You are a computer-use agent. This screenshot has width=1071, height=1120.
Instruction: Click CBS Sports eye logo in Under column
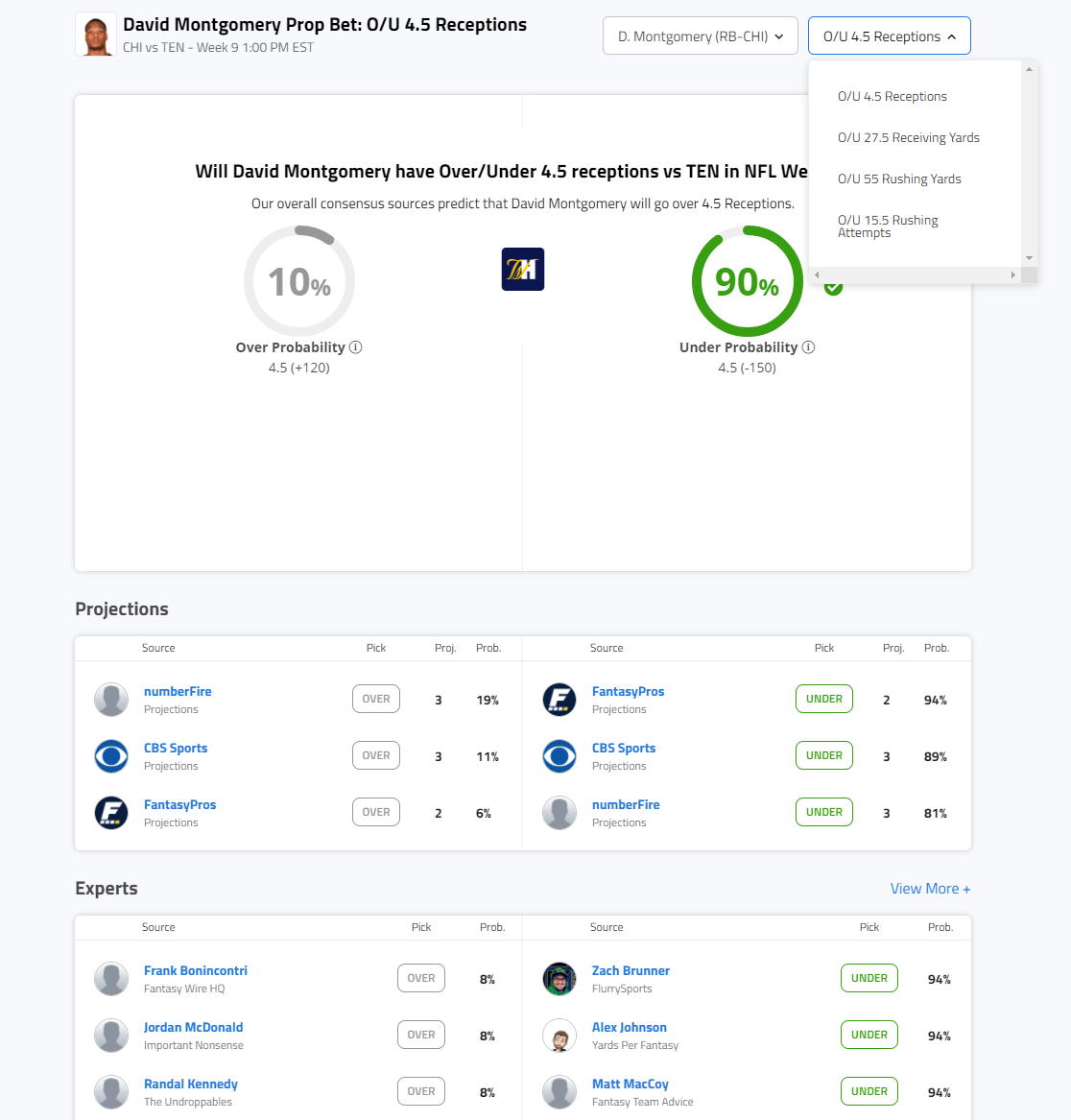click(x=559, y=755)
